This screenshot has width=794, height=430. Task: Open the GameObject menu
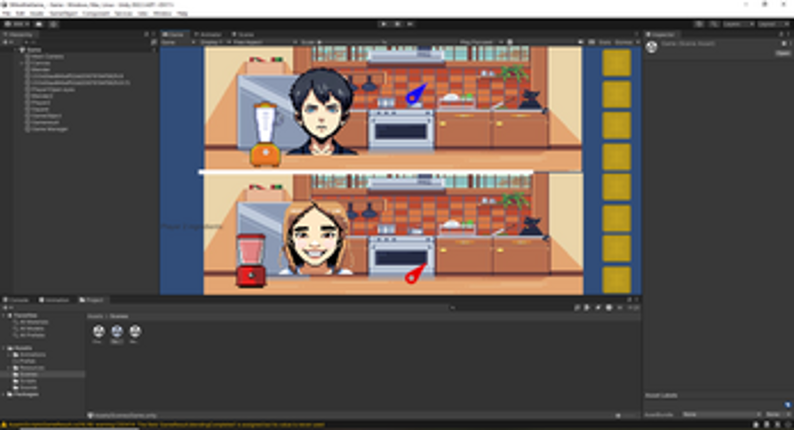tap(63, 13)
